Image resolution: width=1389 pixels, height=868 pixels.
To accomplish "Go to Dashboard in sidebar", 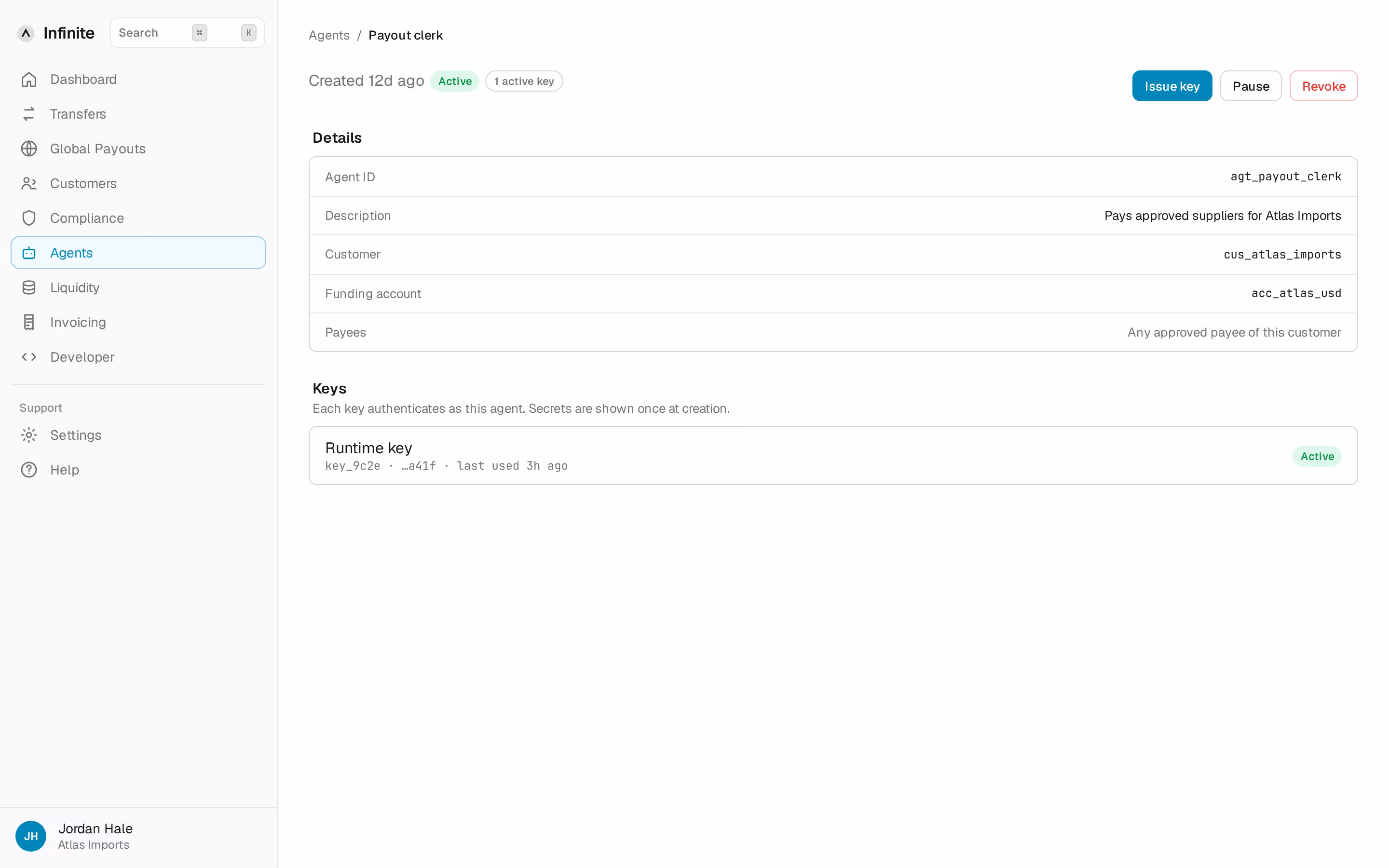I will click(138, 79).
